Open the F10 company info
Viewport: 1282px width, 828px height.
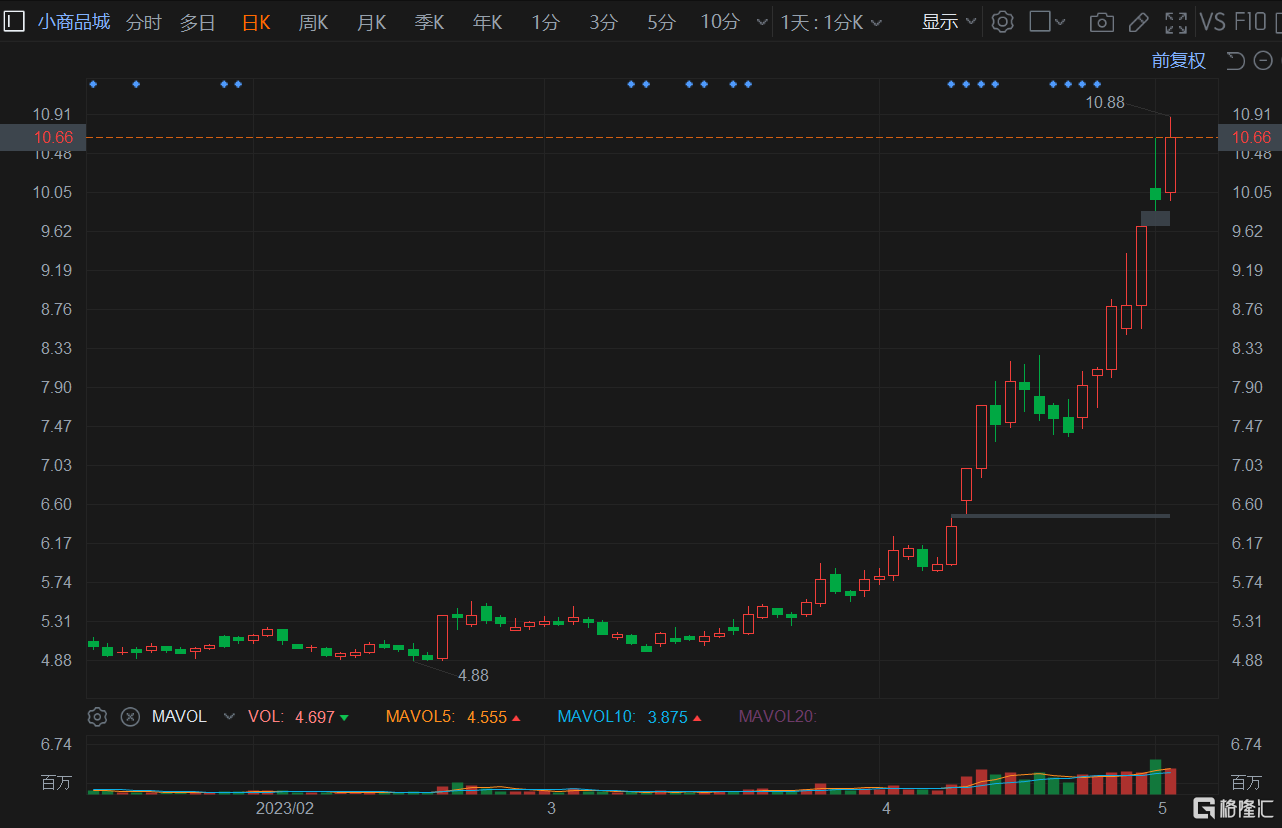pyautogui.click(x=1250, y=22)
